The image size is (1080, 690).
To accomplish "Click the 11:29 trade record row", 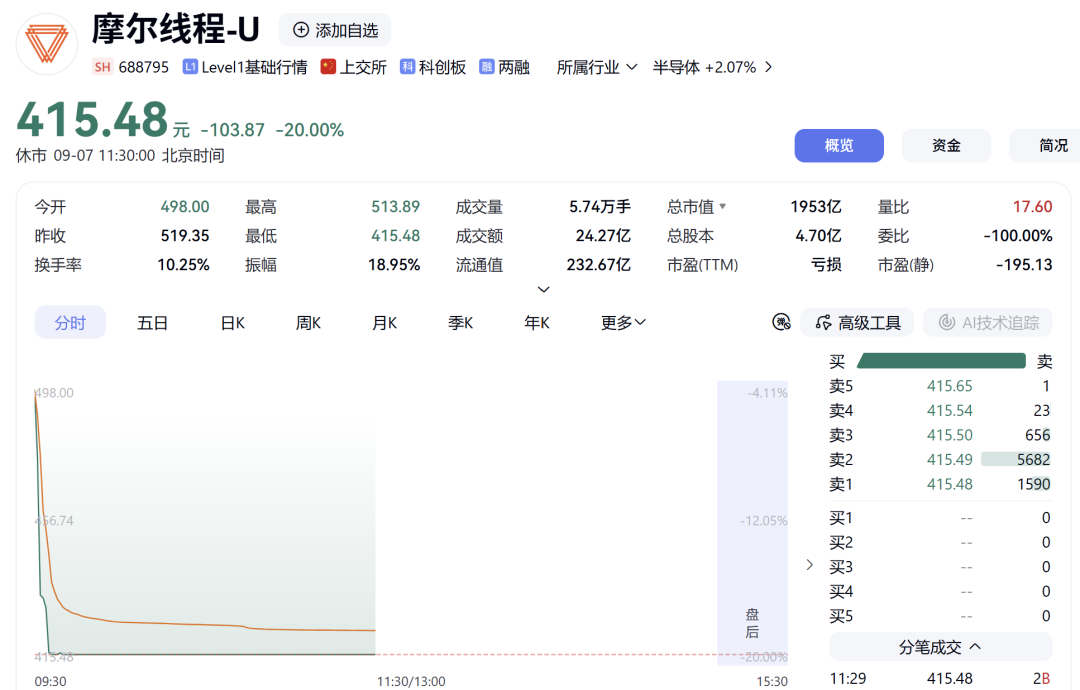I will (940, 679).
